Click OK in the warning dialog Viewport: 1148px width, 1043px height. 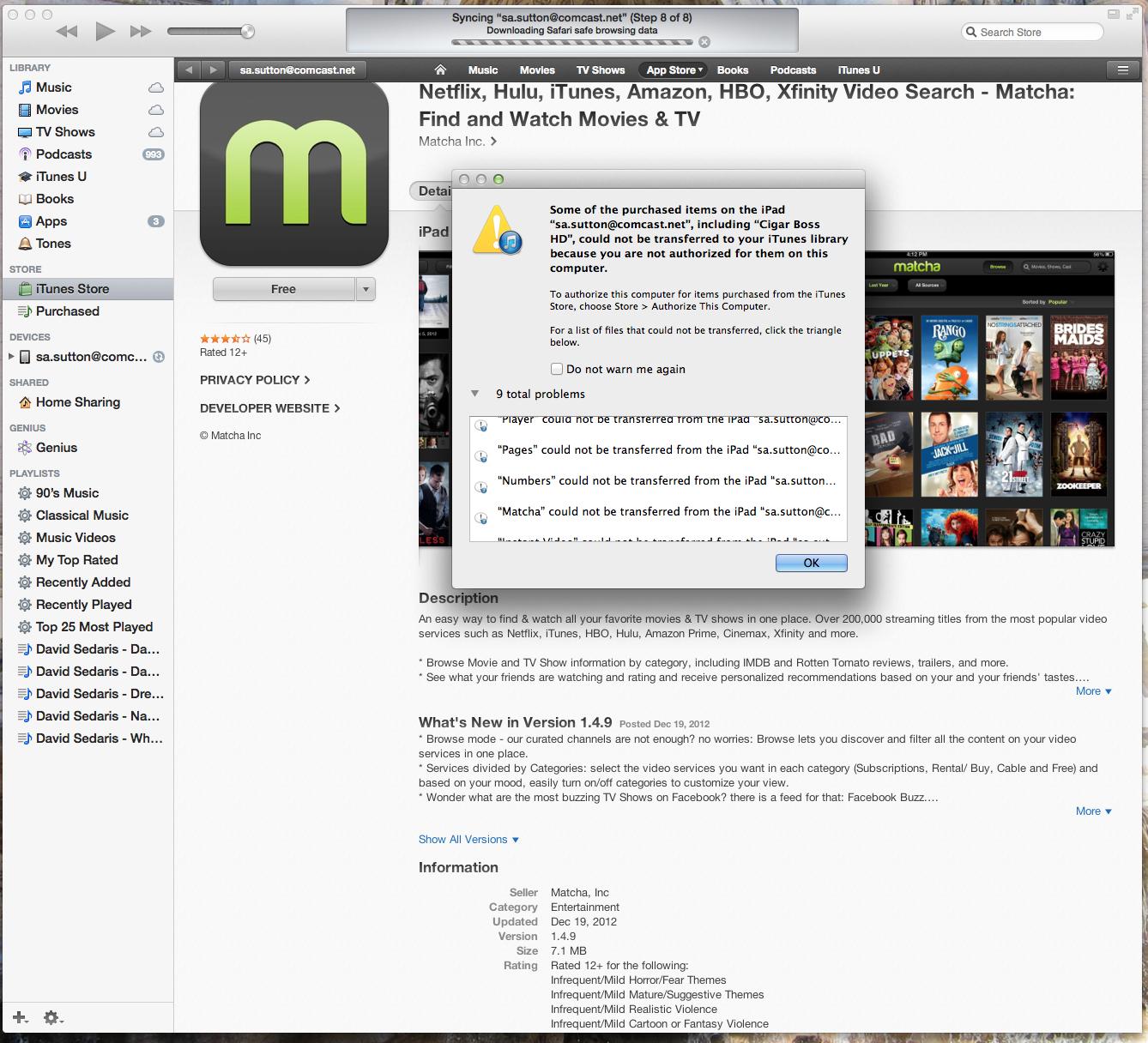pyautogui.click(x=812, y=563)
